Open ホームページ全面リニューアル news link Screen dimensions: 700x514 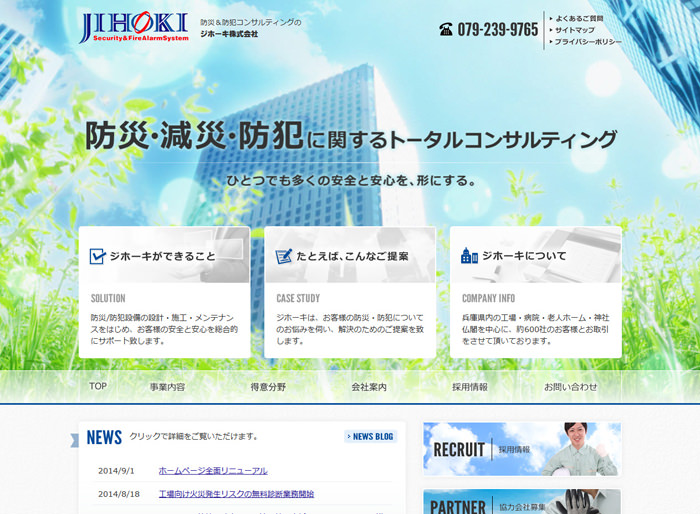click(212, 470)
